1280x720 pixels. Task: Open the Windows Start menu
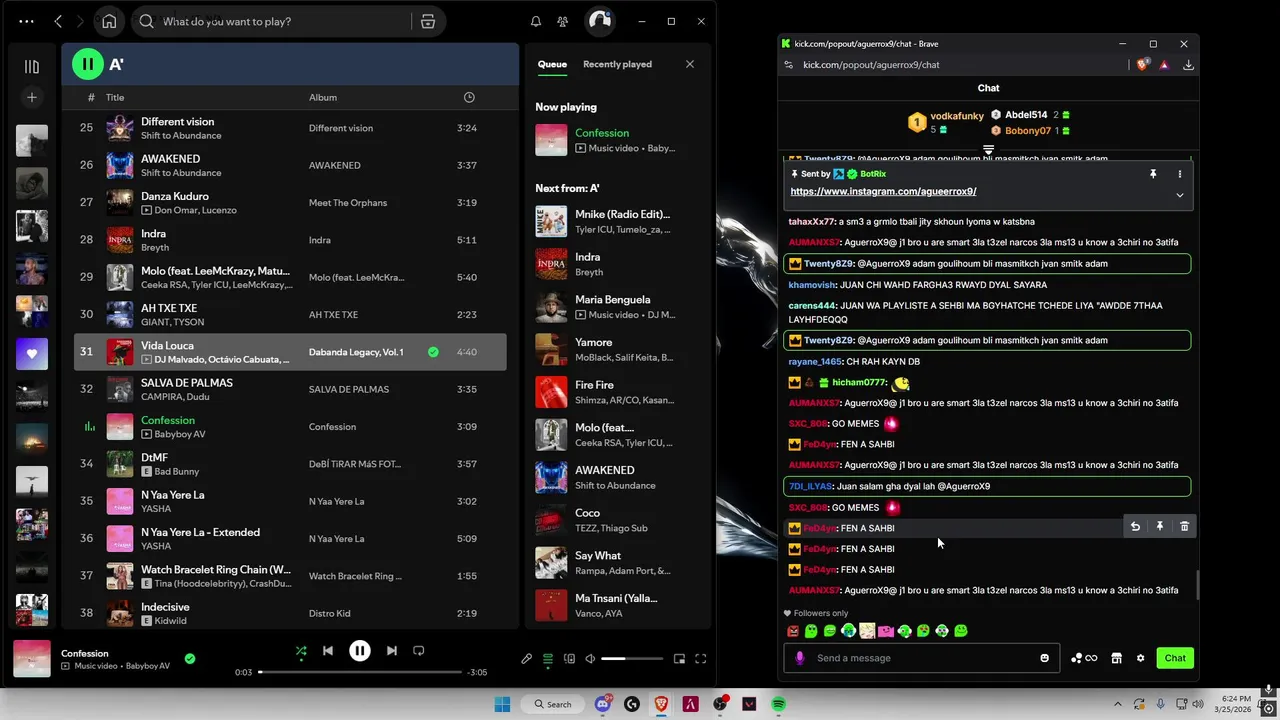501,704
